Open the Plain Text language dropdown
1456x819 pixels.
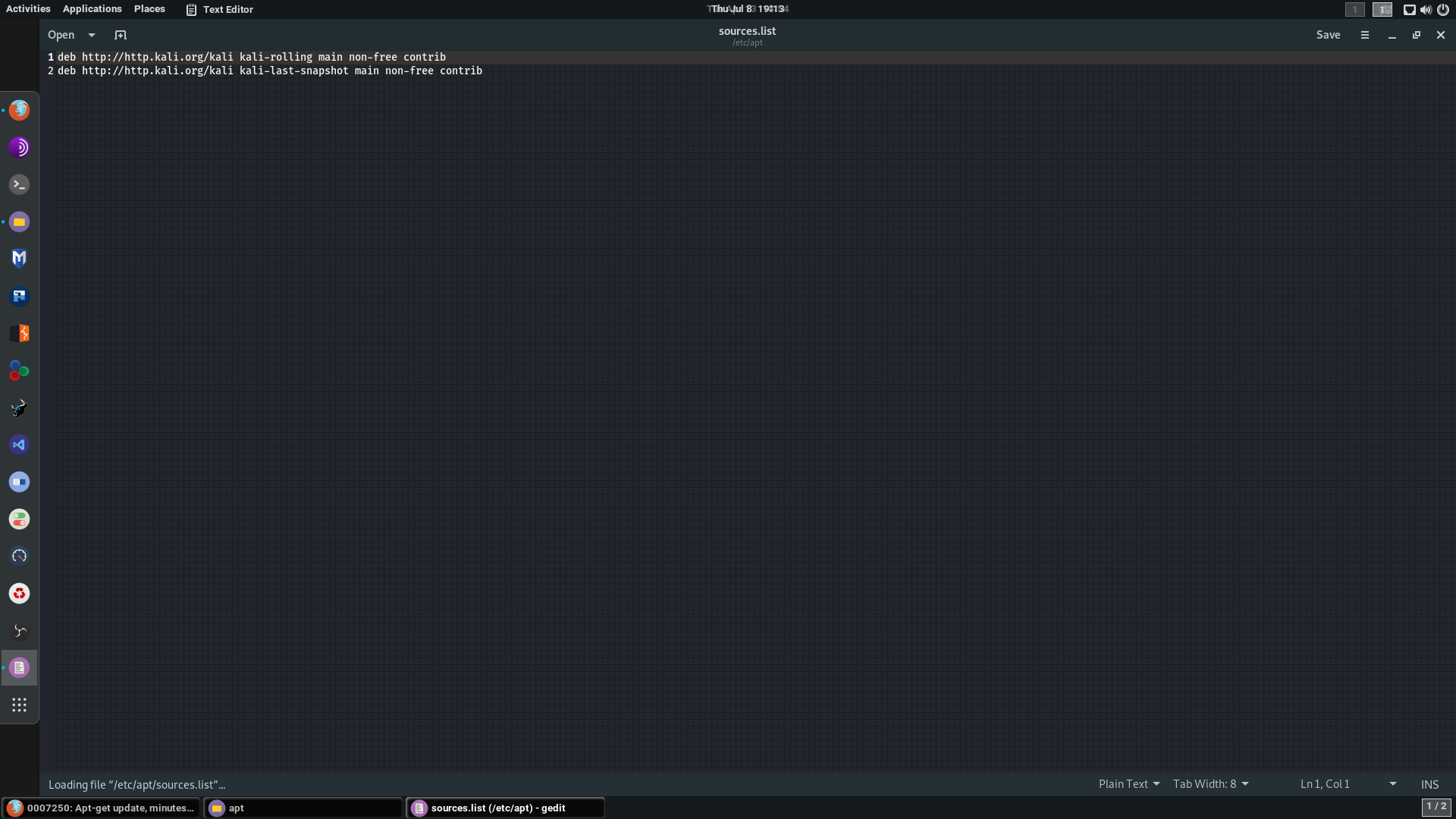(x=1128, y=784)
